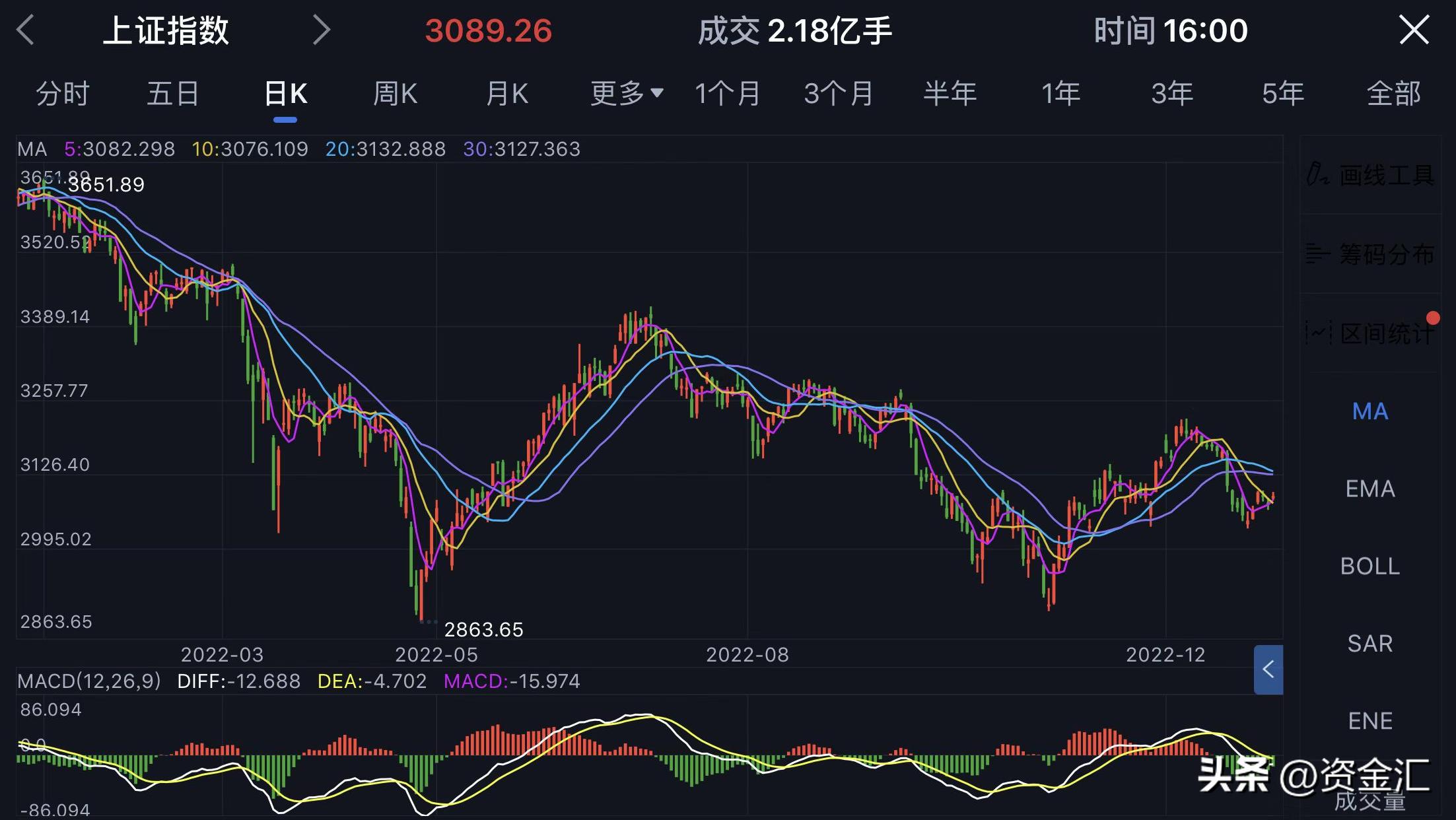Select the ENE indicator in the sidebar
Screen dimensions: 1456x820
(x=1369, y=720)
